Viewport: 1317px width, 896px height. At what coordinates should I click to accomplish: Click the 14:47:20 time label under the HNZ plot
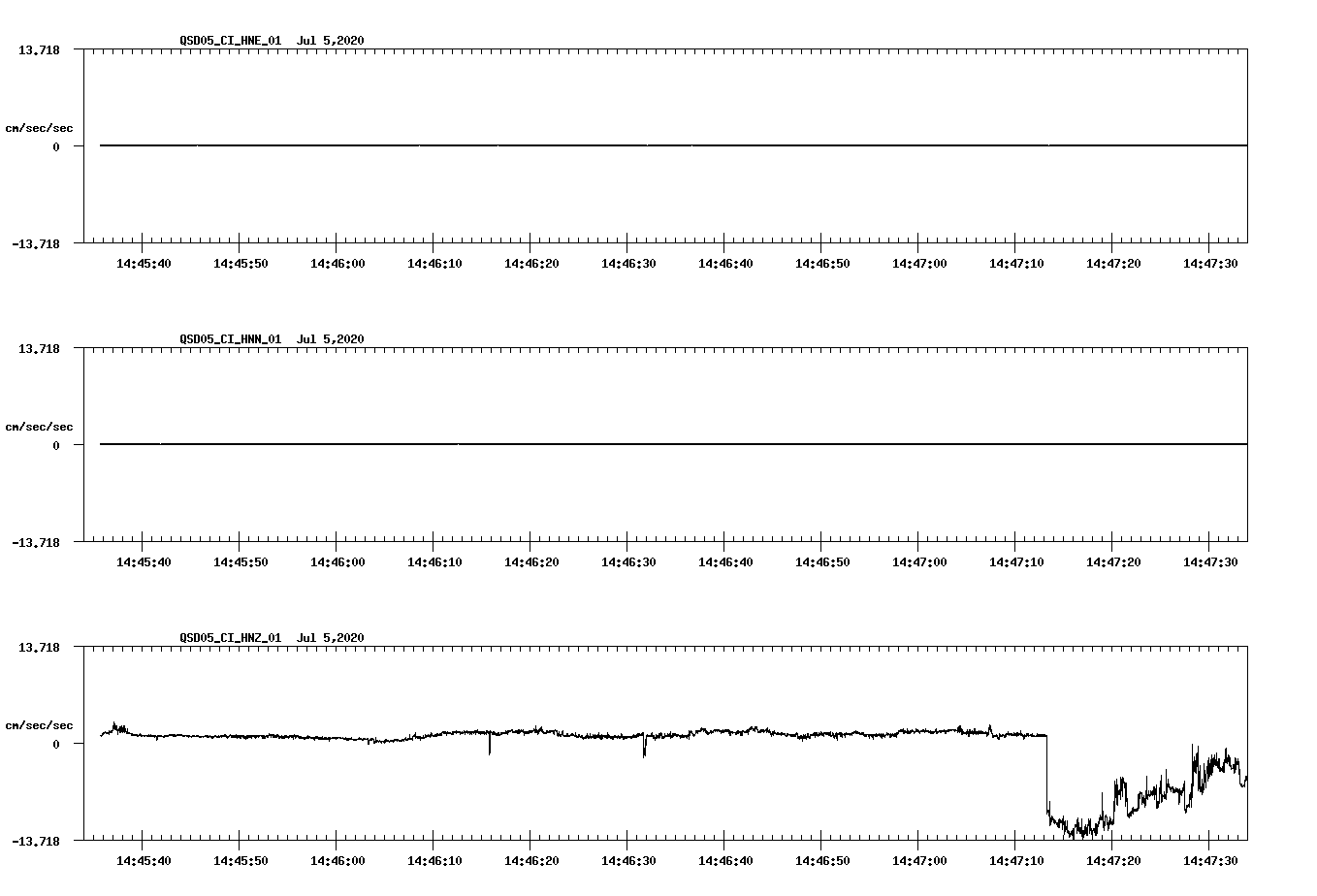pos(1113,860)
